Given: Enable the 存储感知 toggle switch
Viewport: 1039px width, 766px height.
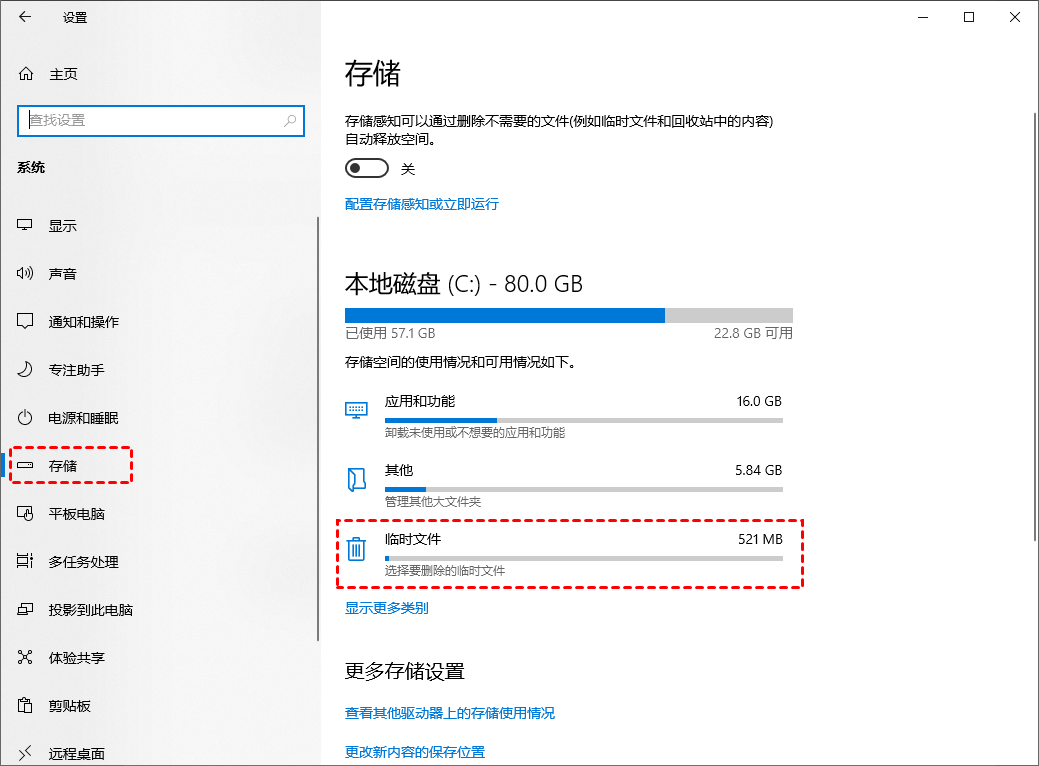Looking at the screenshot, I should coord(366,168).
